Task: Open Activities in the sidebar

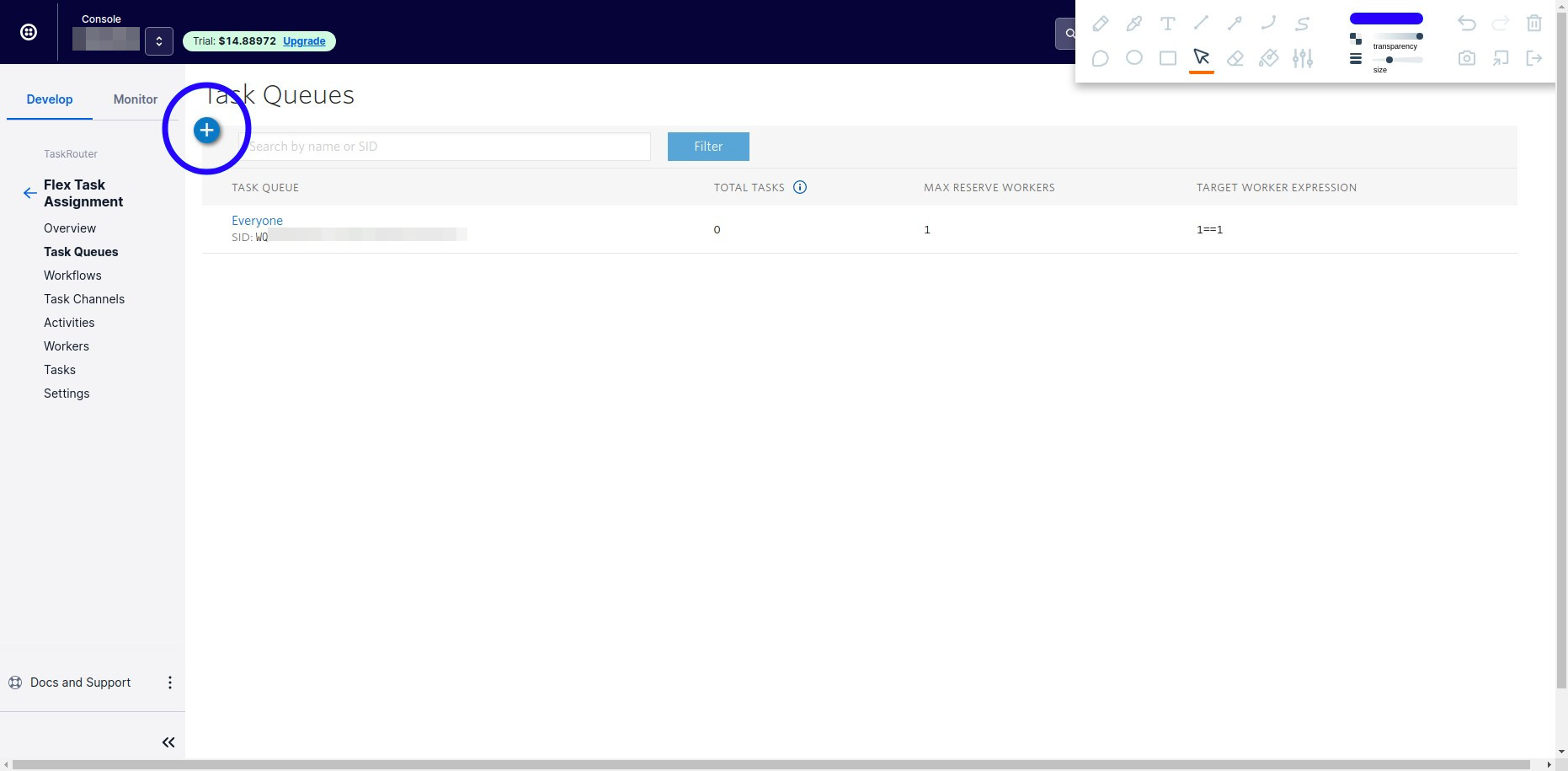Action: pyautogui.click(x=69, y=323)
